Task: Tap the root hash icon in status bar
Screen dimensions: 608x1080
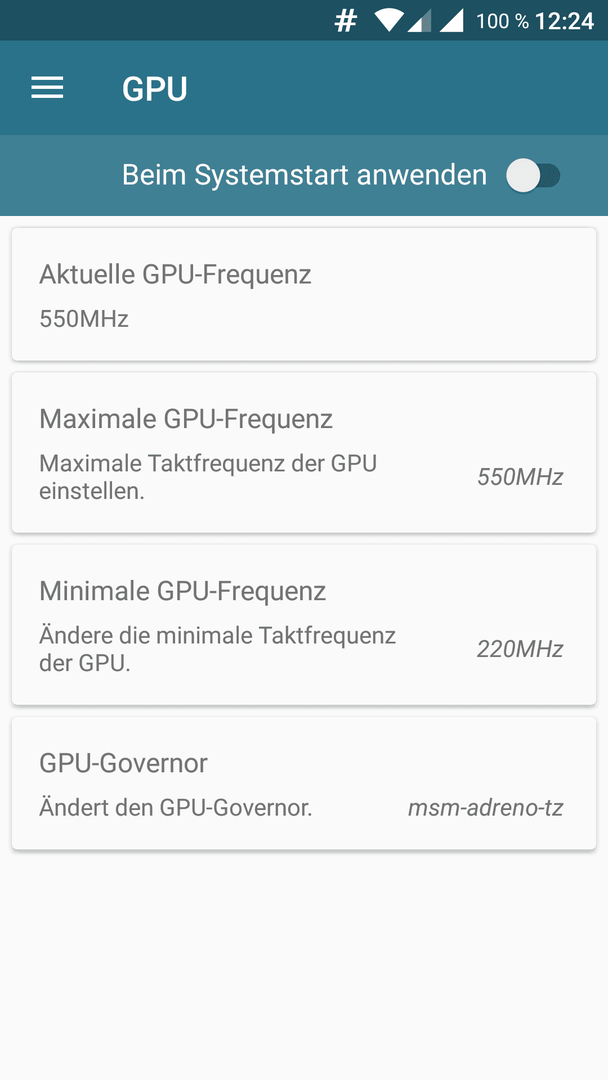Action: tap(346, 21)
